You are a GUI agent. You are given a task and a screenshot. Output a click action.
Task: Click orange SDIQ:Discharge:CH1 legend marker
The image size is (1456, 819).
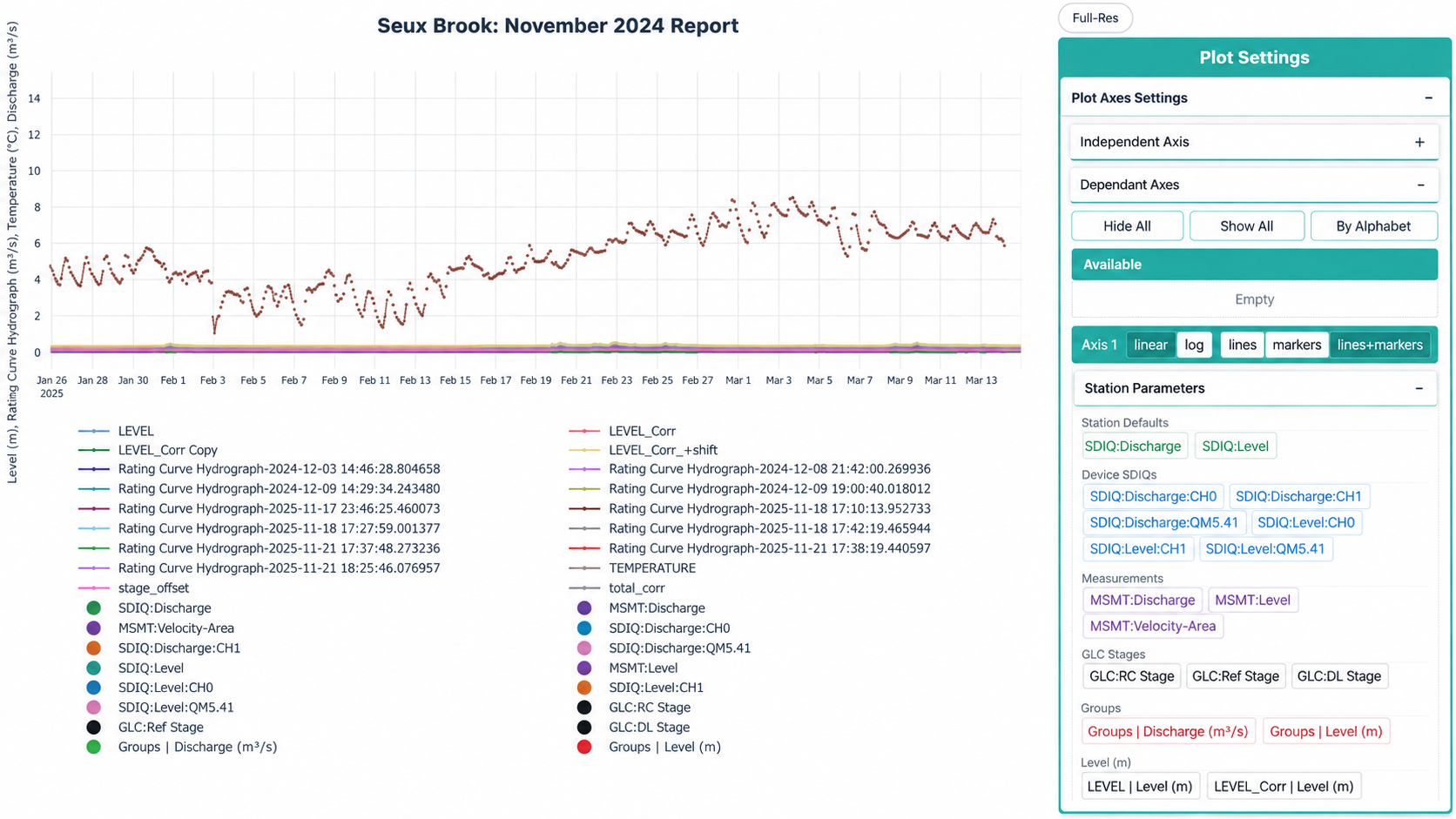94,648
